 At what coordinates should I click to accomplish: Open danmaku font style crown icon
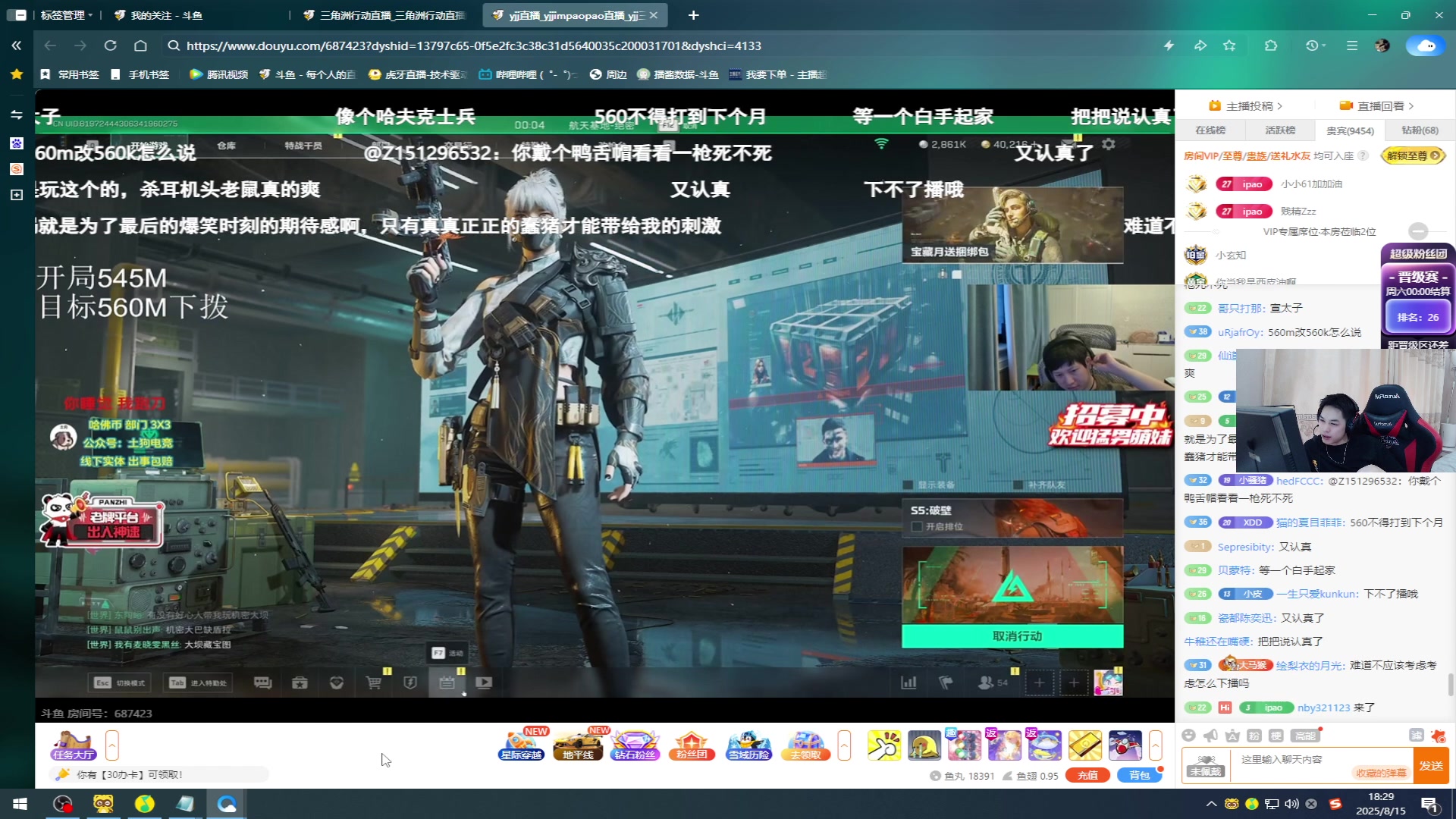click(x=1232, y=735)
